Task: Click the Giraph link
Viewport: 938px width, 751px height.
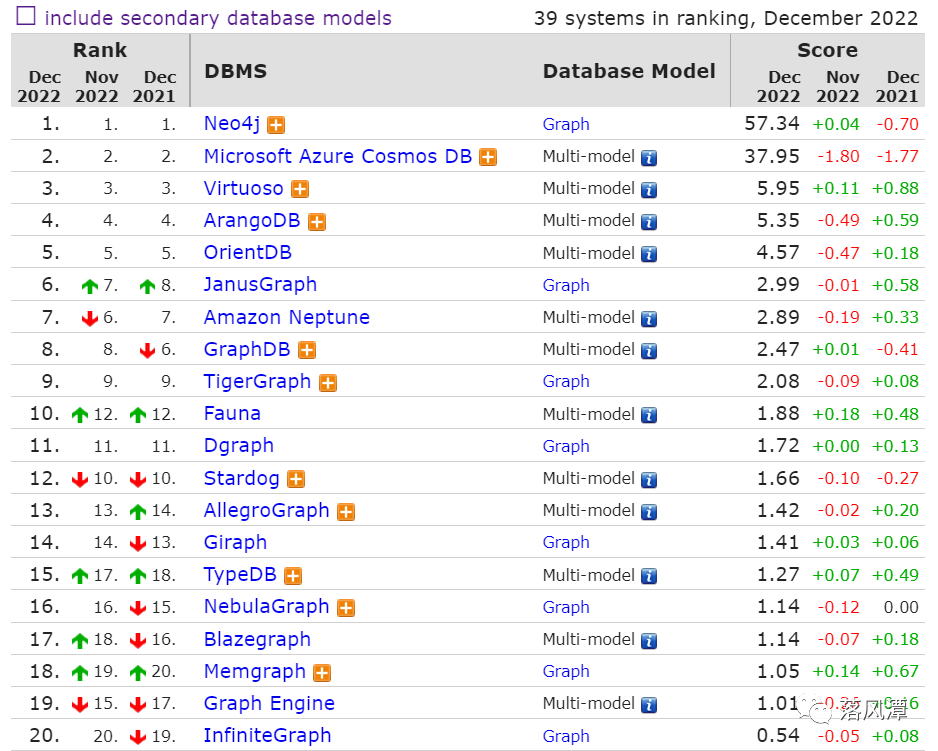Action: pos(235,543)
